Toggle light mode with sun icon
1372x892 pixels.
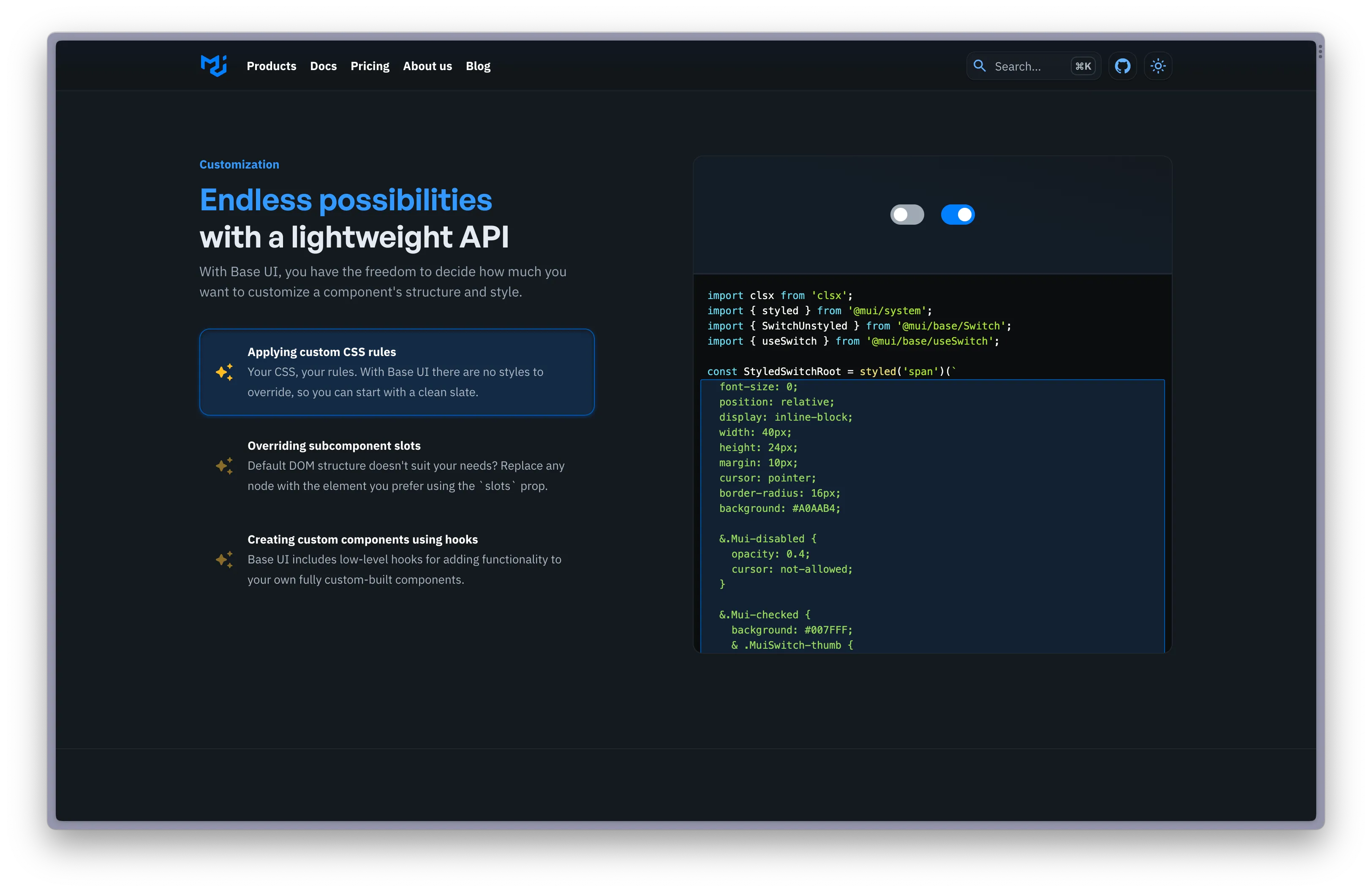tap(1157, 66)
